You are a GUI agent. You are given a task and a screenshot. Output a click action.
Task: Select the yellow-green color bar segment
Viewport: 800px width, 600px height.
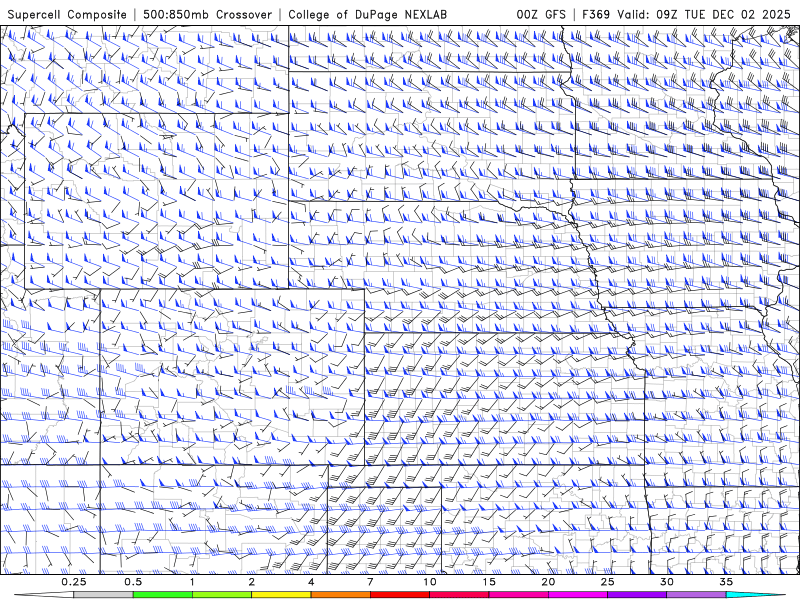click(222, 595)
